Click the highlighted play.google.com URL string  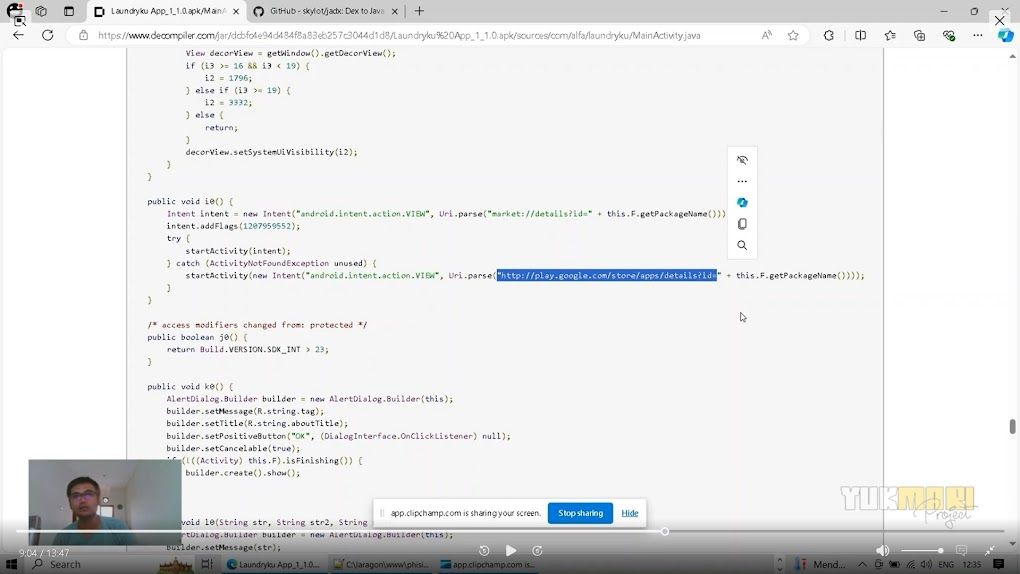607,275
